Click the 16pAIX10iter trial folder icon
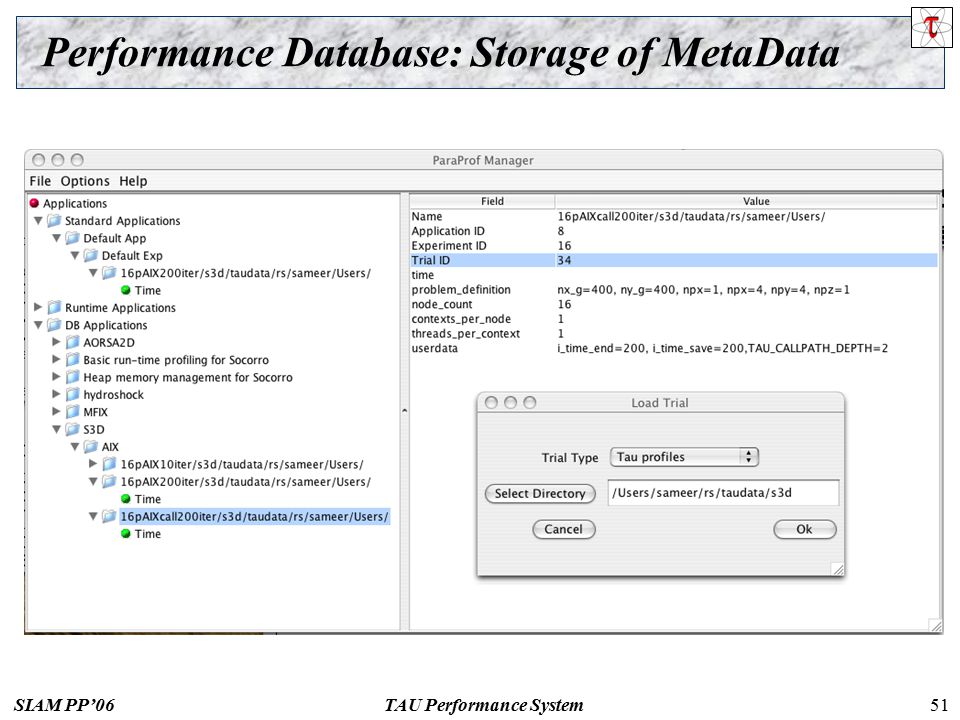This screenshot has height=720, width=960. point(109,464)
